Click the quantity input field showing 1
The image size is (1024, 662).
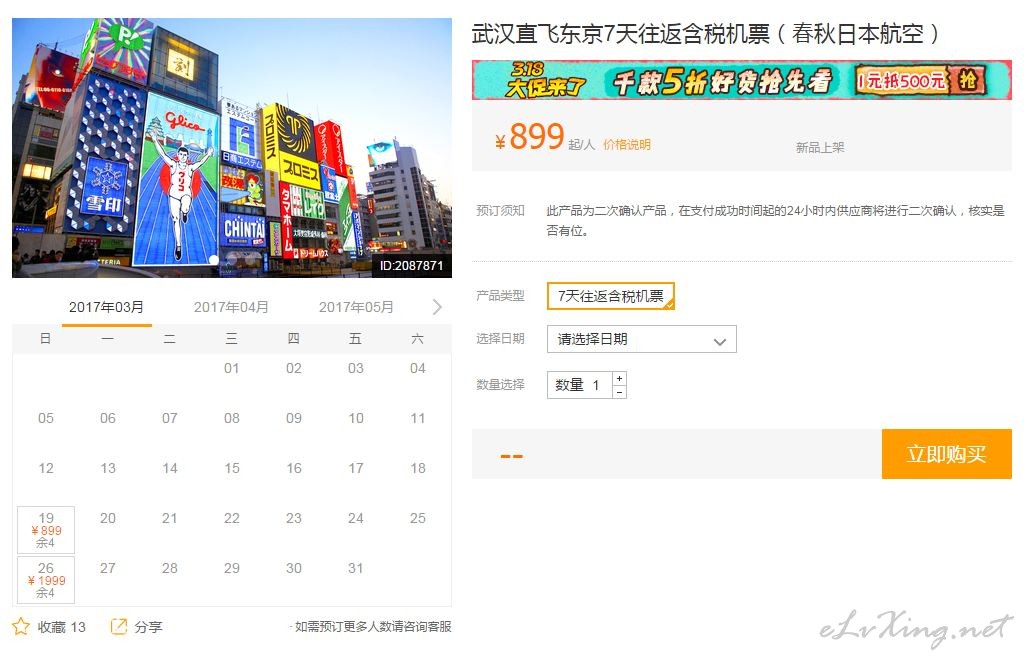580,385
